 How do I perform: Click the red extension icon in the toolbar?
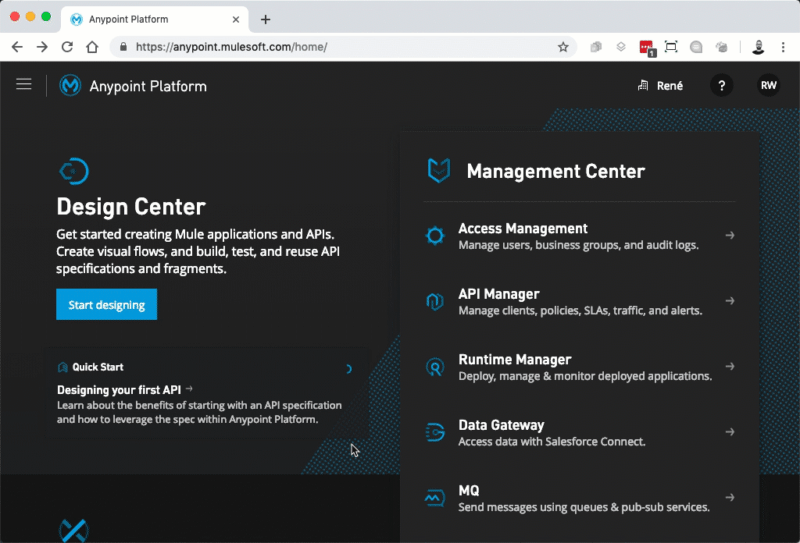pyautogui.click(x=647, y=48)
